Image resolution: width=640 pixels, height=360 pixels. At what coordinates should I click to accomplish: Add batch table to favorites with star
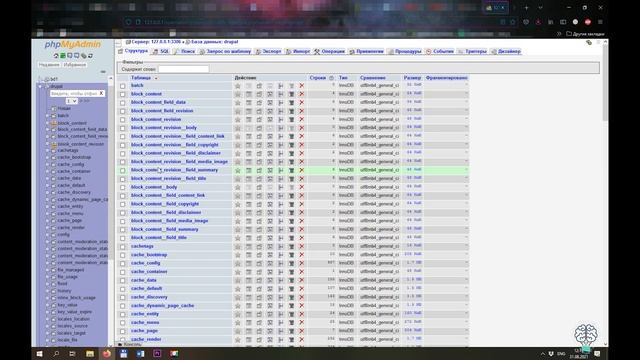[x=238, y=86]
